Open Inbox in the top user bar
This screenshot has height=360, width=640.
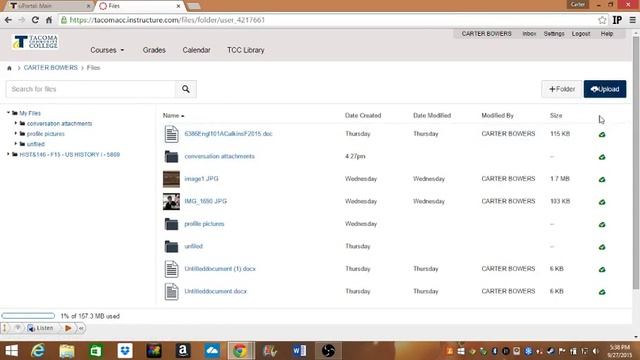529,34
